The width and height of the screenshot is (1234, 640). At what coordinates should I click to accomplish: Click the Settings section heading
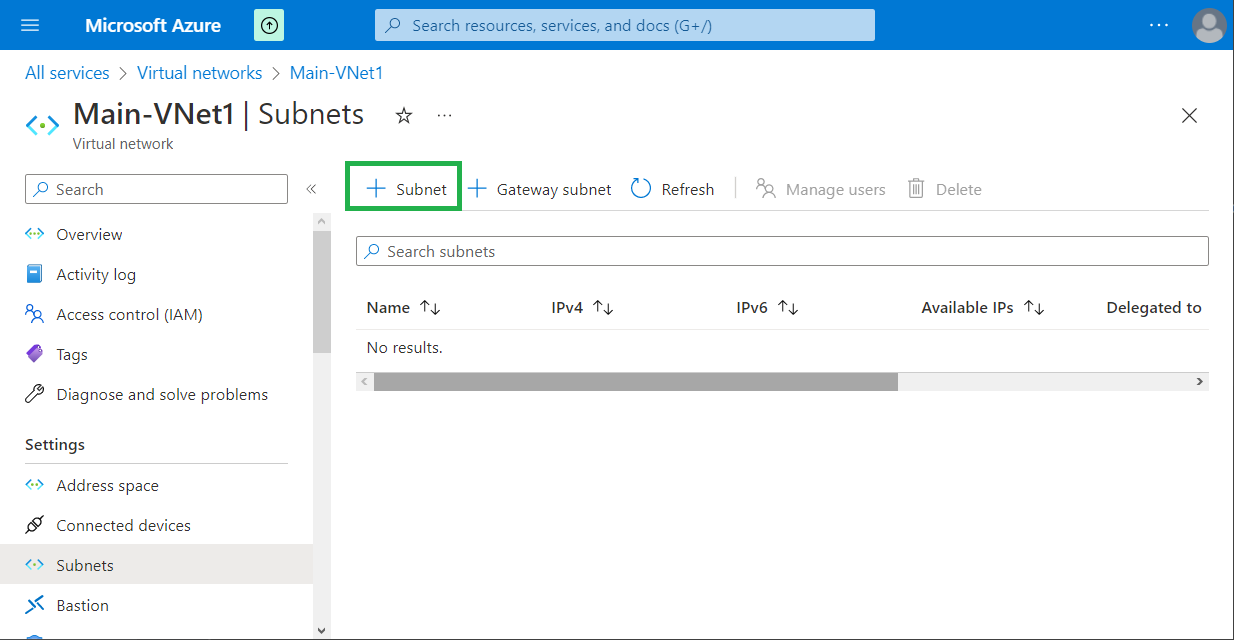55,444
